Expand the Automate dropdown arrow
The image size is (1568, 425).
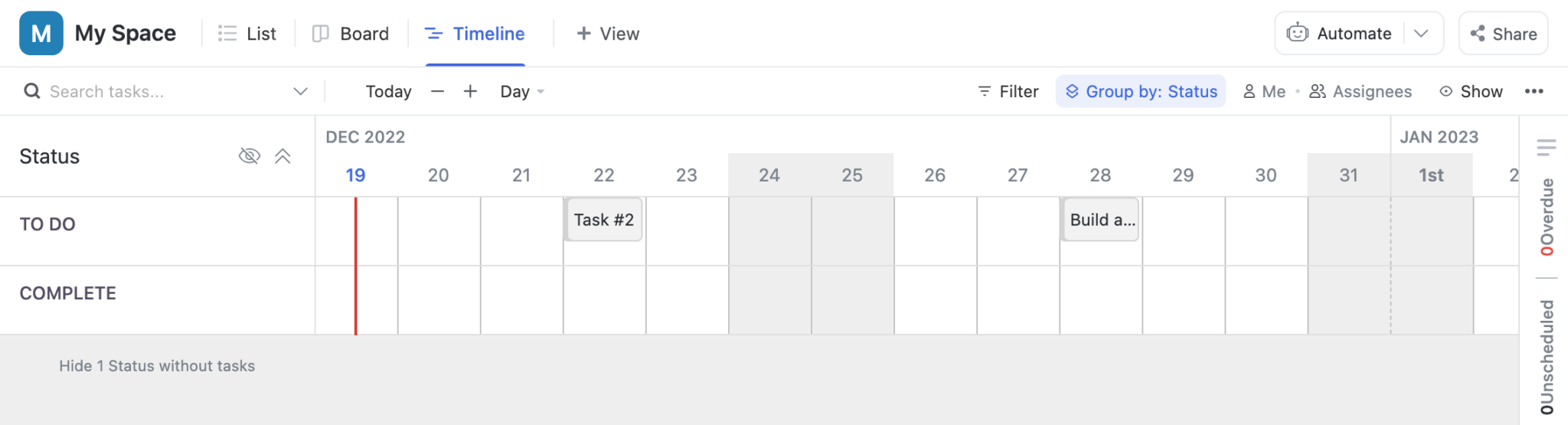tap(1421, 33)
